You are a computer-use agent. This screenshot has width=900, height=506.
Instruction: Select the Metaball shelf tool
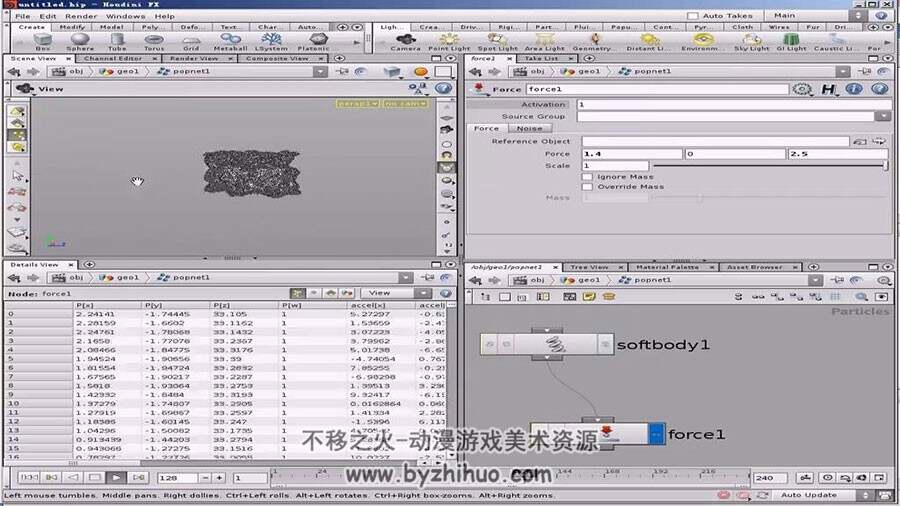tap(230, 41)
